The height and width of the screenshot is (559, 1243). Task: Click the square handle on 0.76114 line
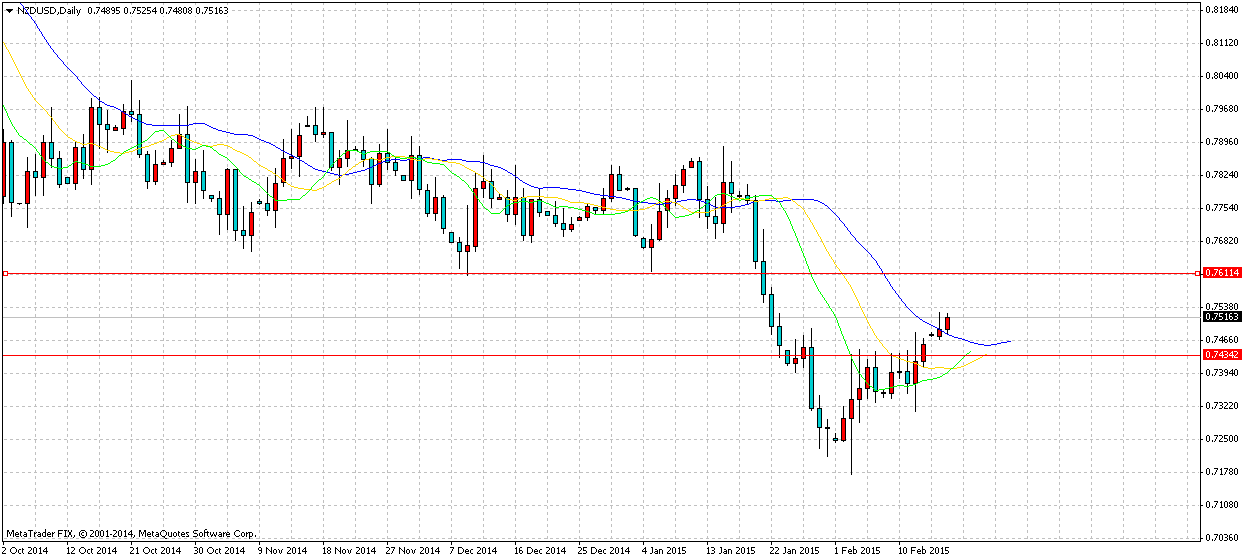[5, 273]
